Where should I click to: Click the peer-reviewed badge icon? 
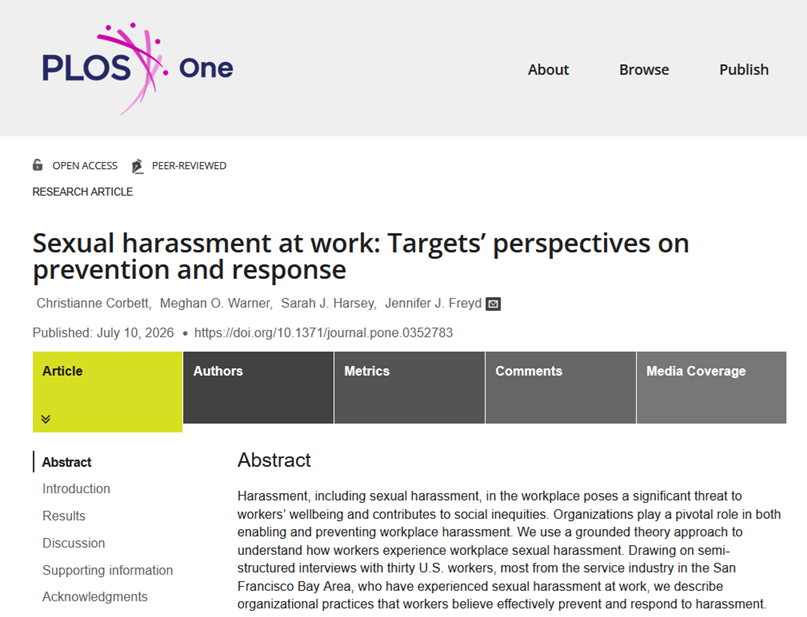137,166
